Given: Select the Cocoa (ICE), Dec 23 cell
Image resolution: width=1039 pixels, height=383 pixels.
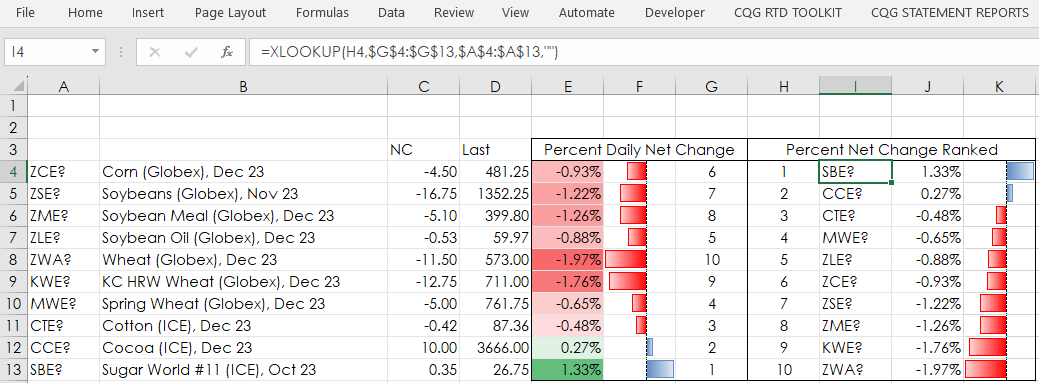Looking at the screenshot, I should click(243, 347).
